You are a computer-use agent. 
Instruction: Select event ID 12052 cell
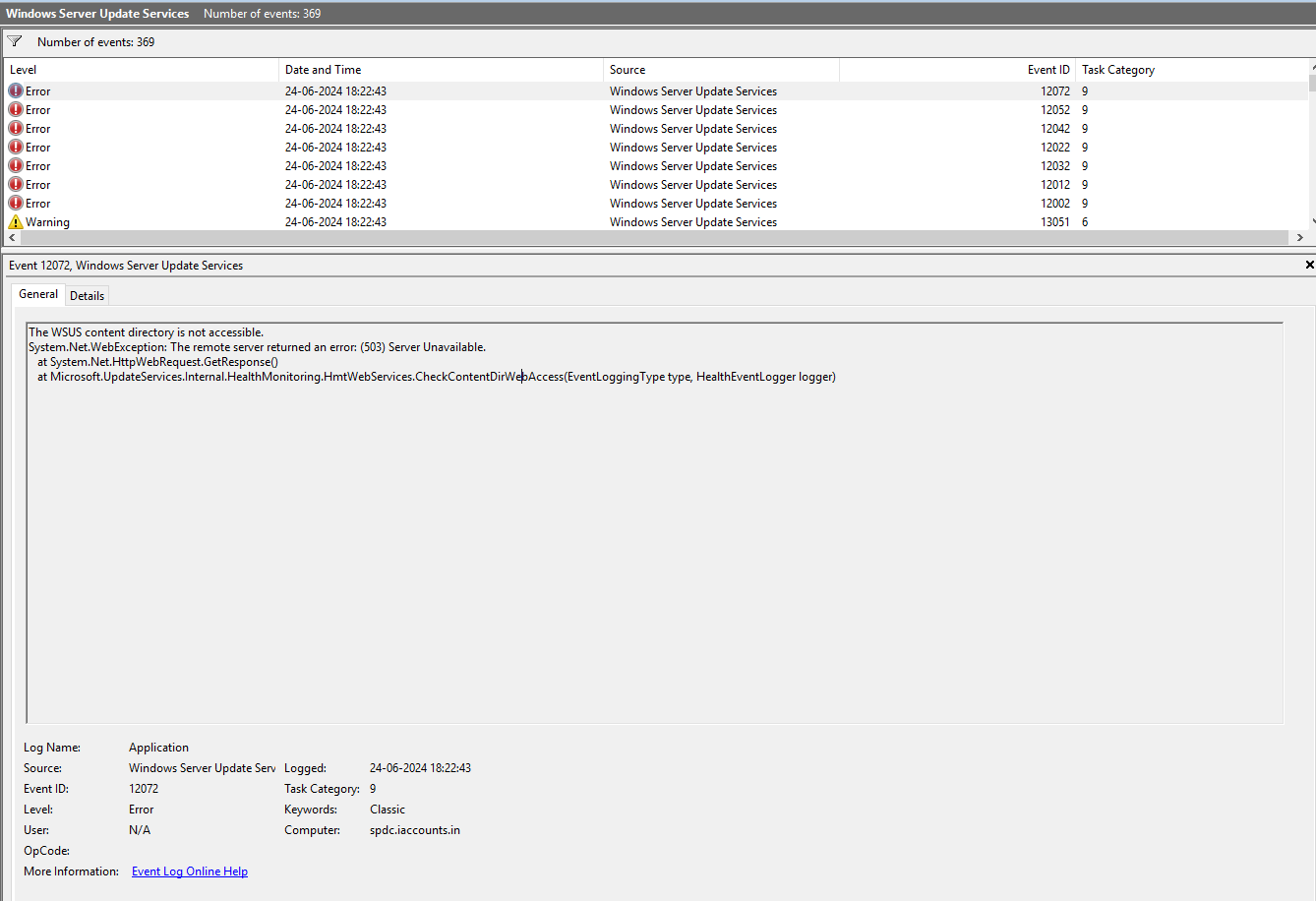click(x=1055, y=109)
